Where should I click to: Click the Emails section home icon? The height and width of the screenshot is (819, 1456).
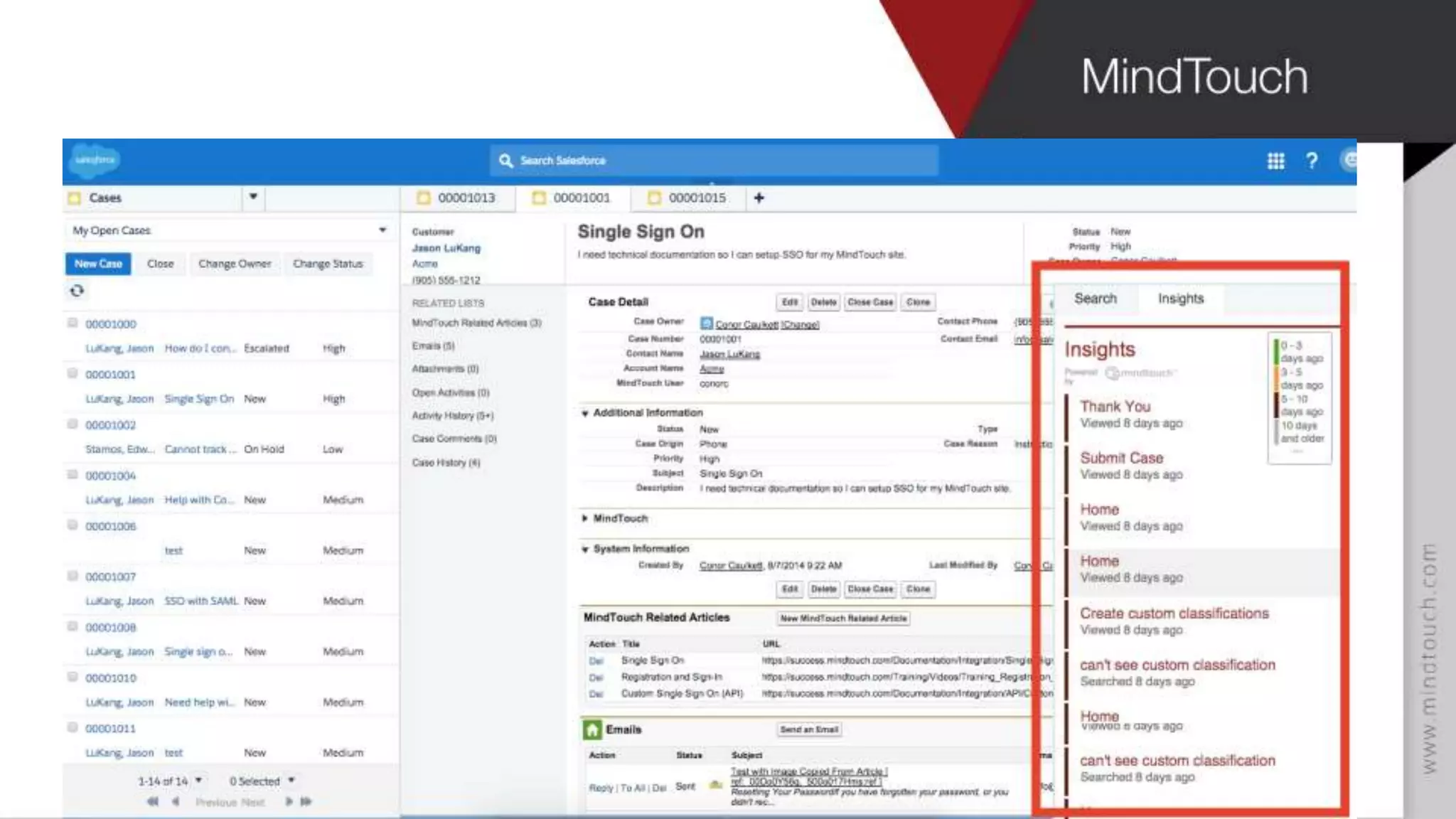[x=591, y=729]
